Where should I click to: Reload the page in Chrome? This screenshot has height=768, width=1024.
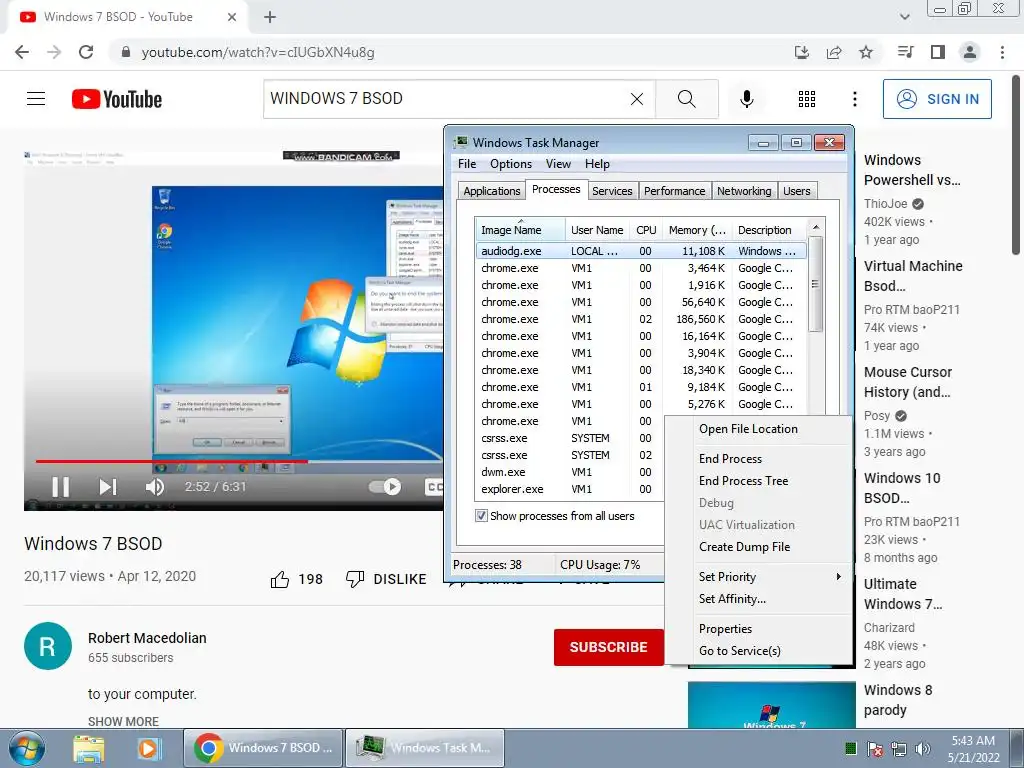pyautogui.click(x=86, y=52)
